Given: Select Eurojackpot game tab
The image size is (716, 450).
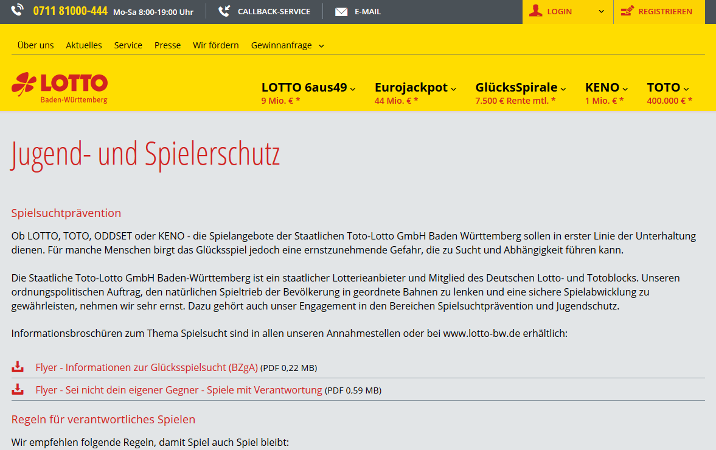Looking at the screenshot, I should (x=411, y=87).
